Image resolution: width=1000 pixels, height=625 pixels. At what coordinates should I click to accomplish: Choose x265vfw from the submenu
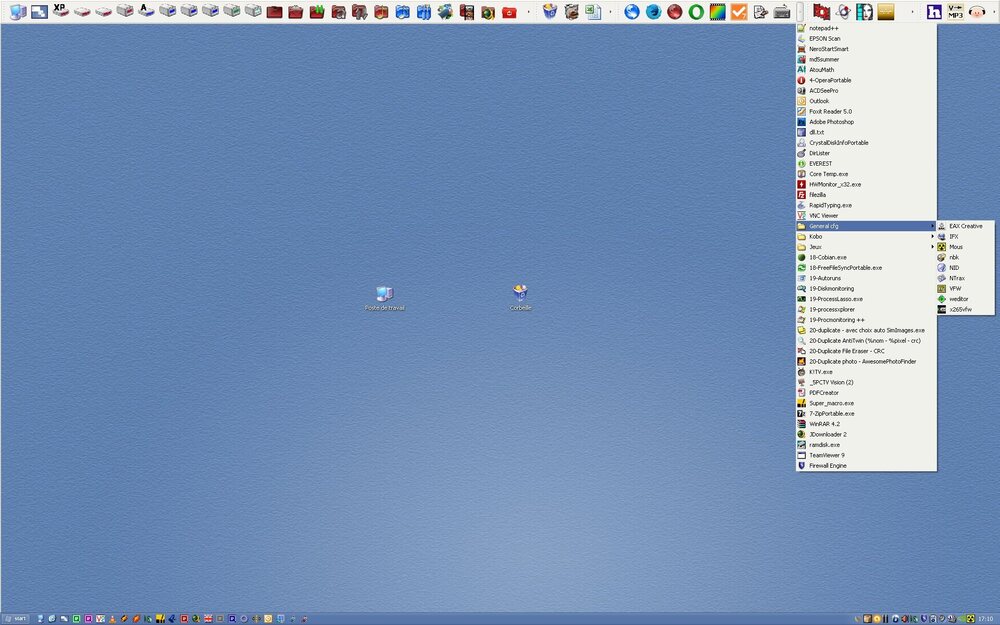pyautogui.click(x=960, y=309)
